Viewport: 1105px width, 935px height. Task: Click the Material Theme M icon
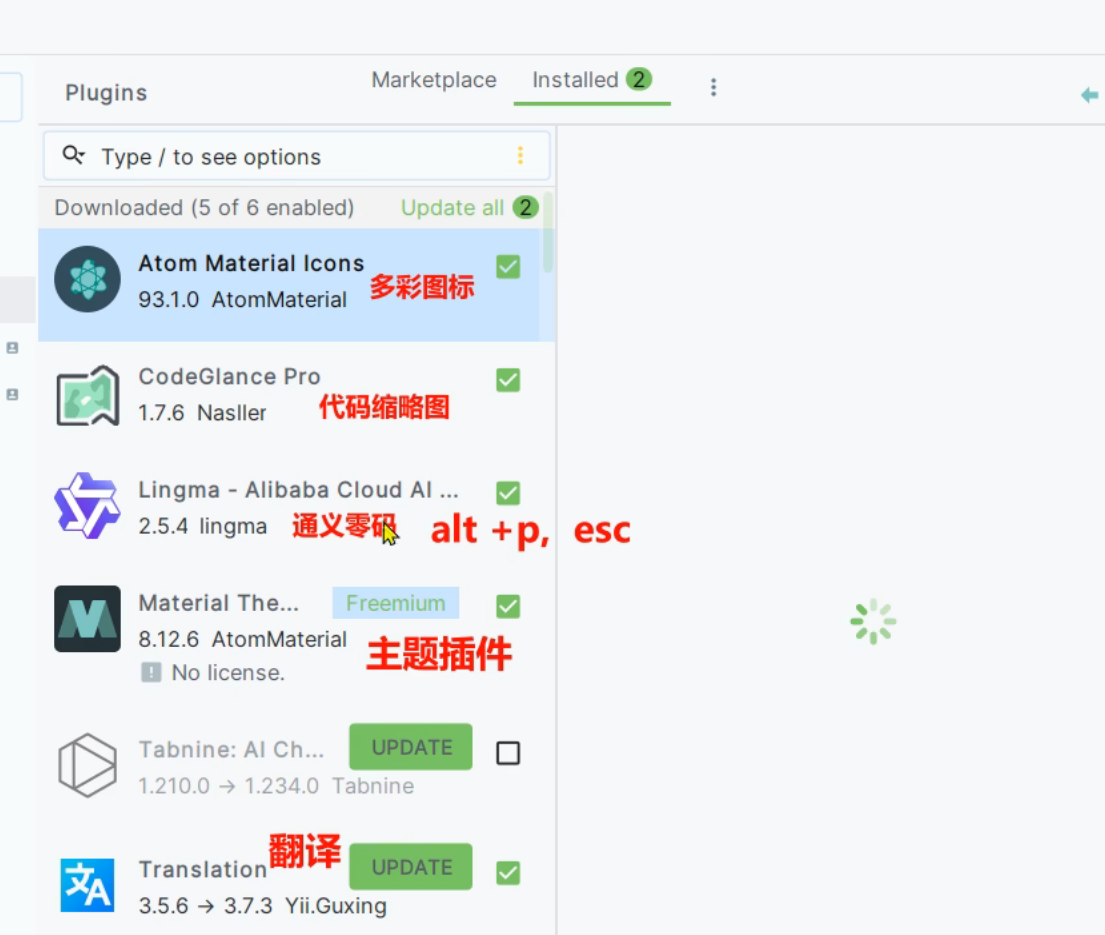(x=87, y=619)
